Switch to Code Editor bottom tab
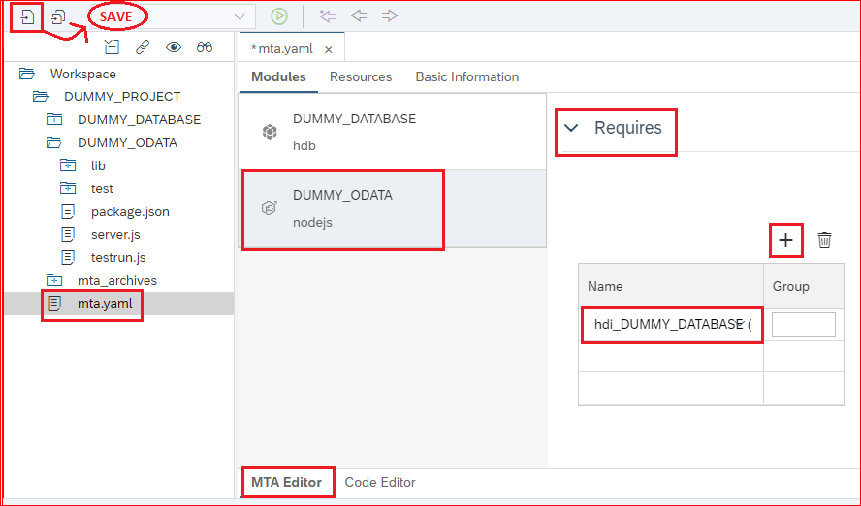This screenshot has width=861, height=506. (380, 482)
